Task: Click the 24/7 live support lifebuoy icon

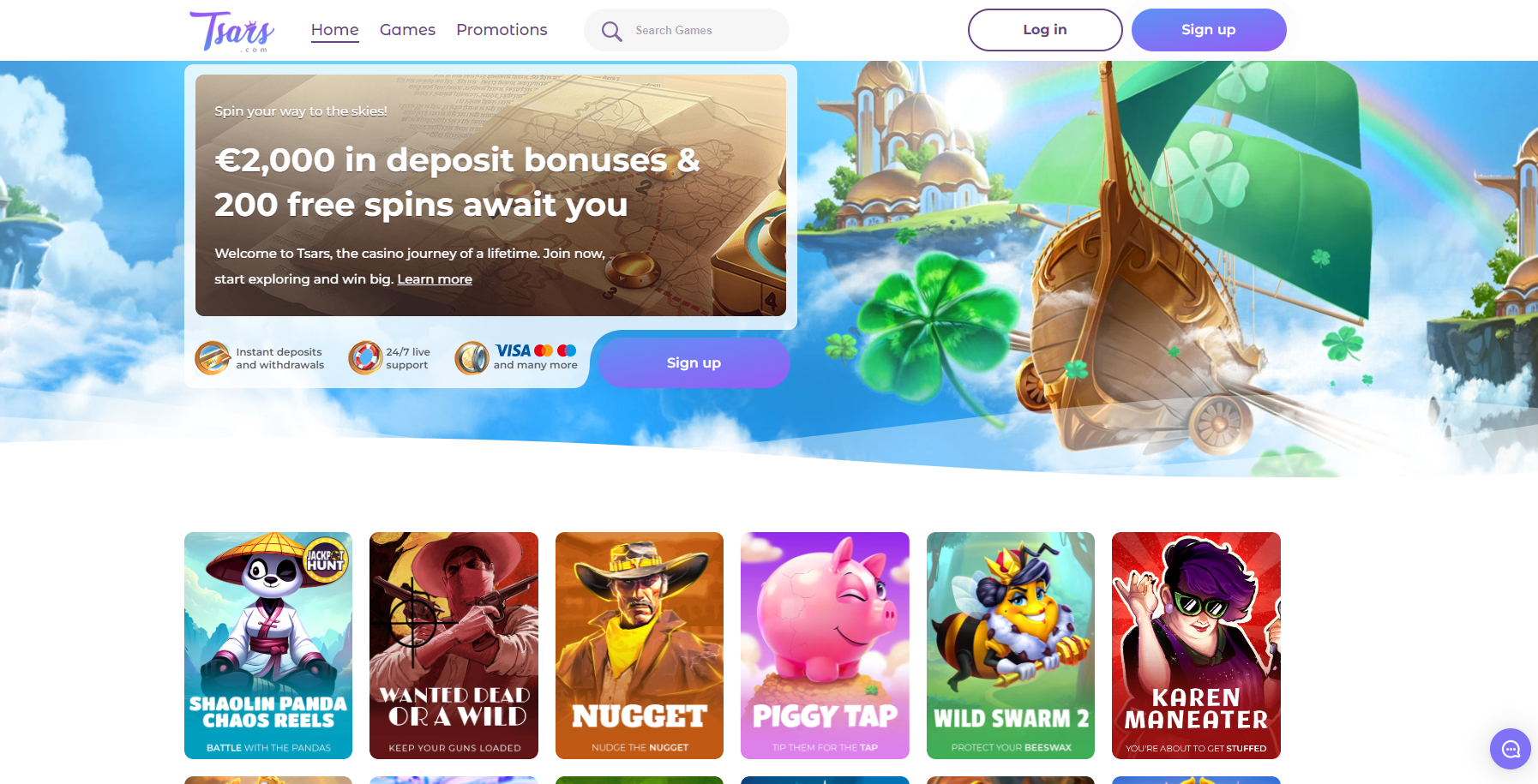Action: [365, 358]
